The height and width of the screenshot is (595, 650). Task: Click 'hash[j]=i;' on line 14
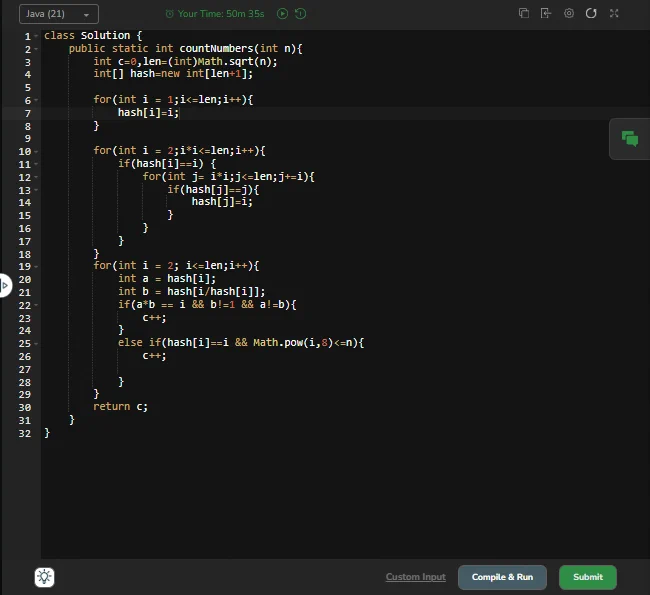(222, 202)
